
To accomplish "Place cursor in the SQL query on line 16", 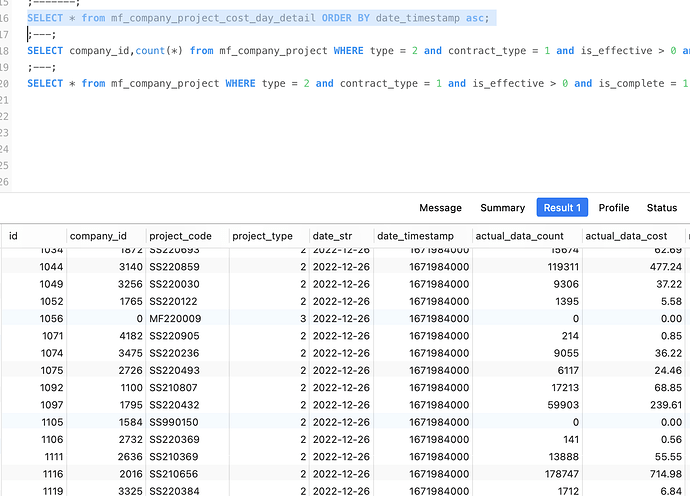I will 258,18.
